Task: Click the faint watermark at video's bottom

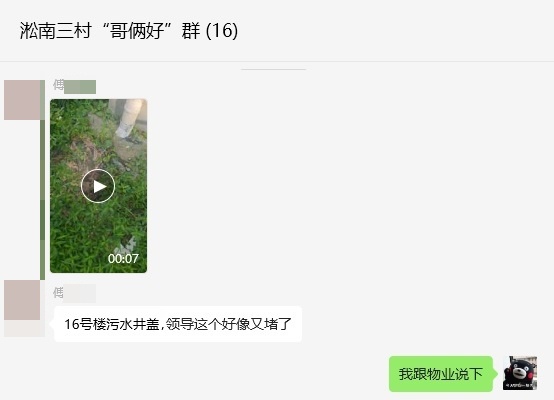Action: coord(127,244)
